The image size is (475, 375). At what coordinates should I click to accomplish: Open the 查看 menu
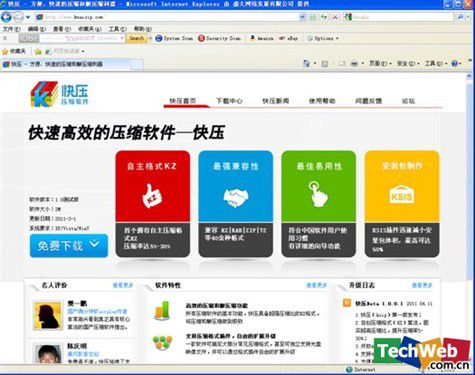[x=62, y=29]
